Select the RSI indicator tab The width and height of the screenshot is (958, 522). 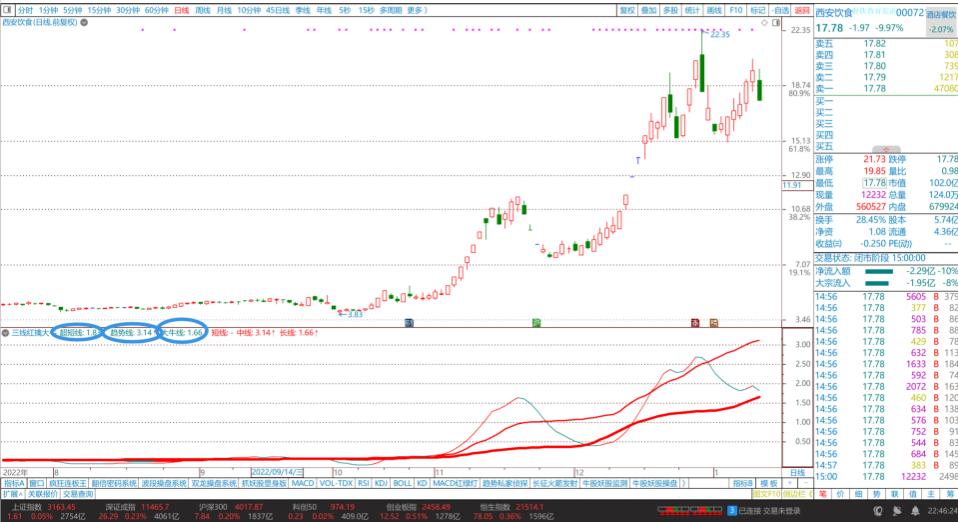tap(364, 483)
